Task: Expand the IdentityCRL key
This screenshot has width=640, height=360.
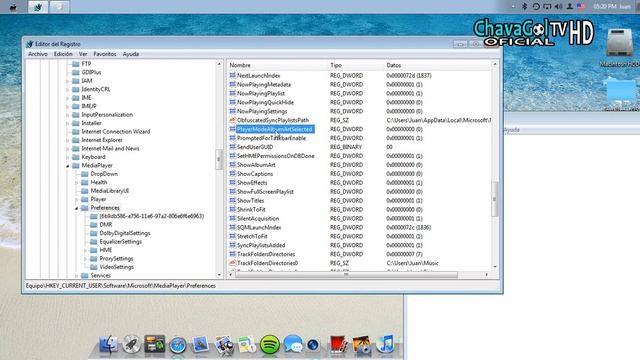Action: pyautogui.click(x=68, y=89)
